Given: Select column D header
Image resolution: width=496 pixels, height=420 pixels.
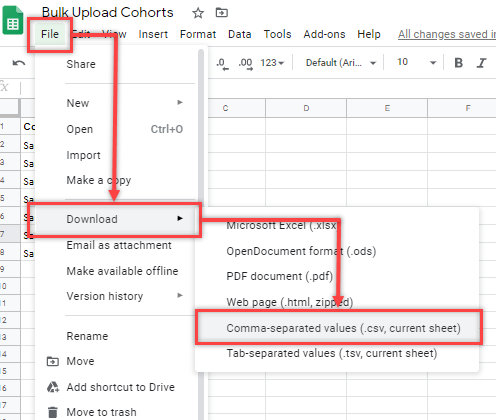Looking at the screenshot, I should coord(306,108).
